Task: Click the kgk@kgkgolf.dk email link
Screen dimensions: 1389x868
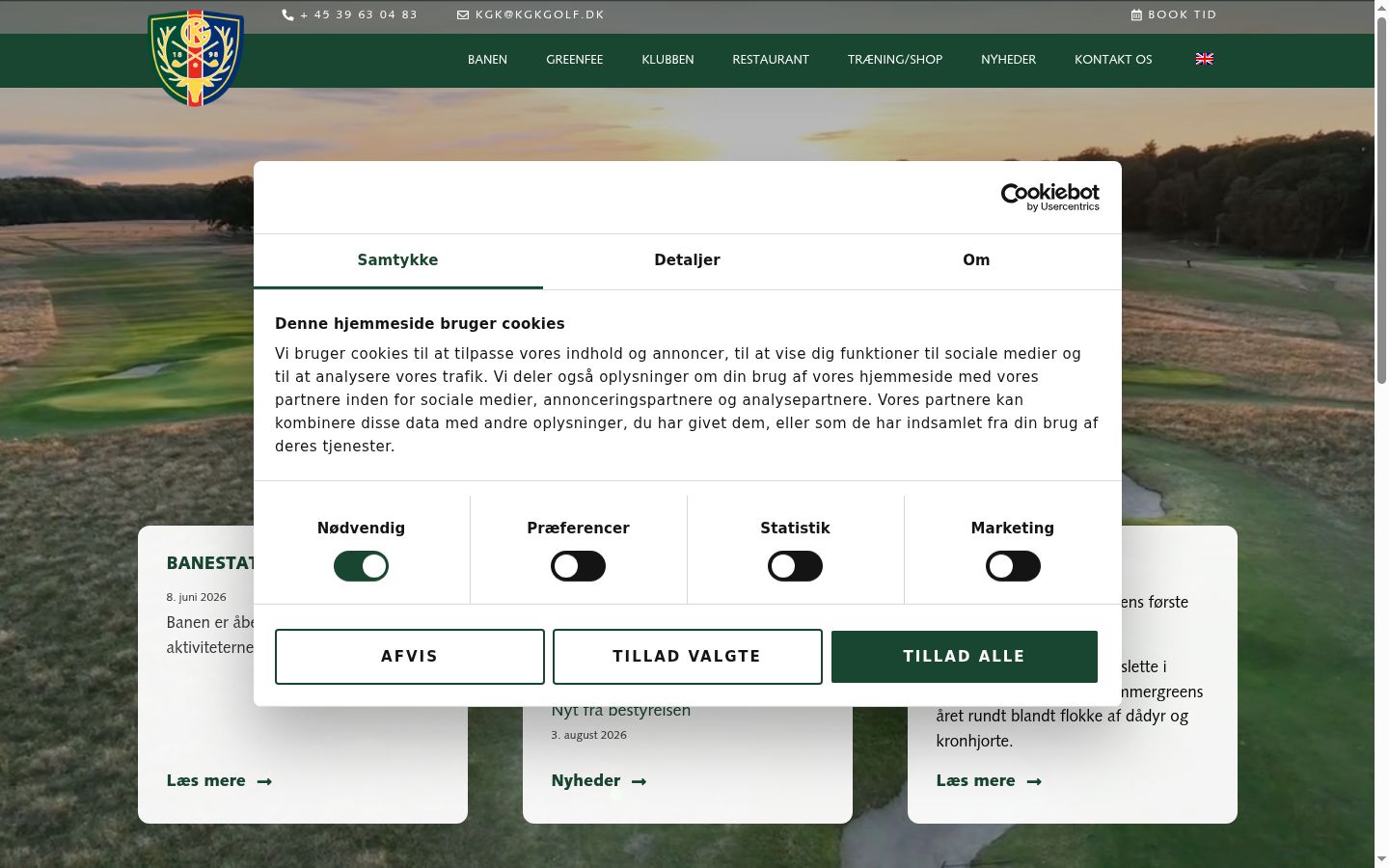Action: (x=540, y=14)
